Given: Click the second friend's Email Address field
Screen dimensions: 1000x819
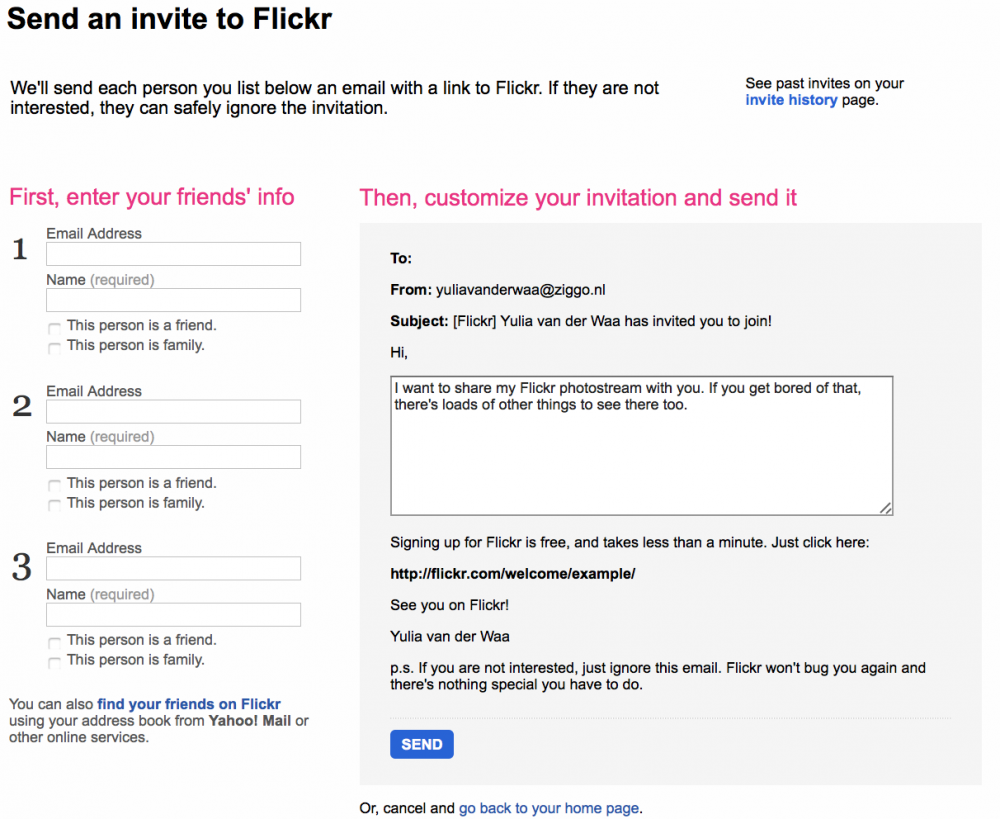Looking at the screenshot, I should coord(173,411).
